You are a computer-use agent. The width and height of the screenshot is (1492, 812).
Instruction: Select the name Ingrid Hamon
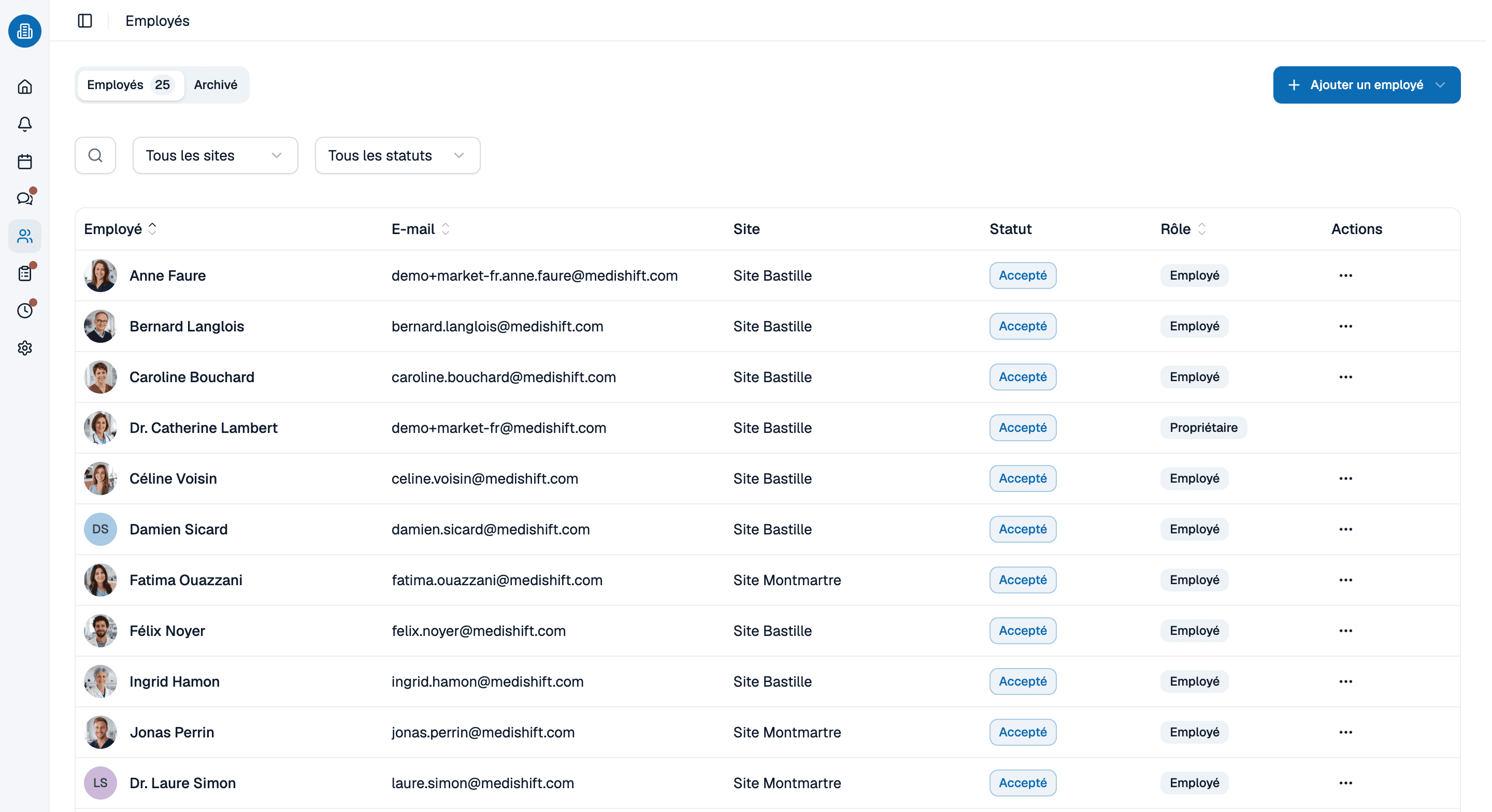[x=175, y=682]
